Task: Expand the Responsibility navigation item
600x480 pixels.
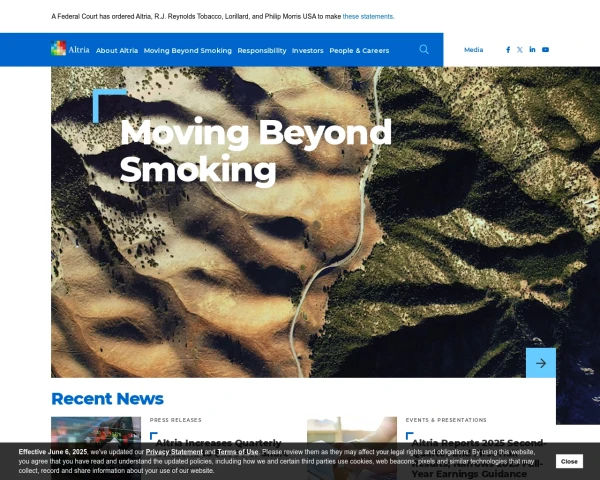Action: pos(262,50)
